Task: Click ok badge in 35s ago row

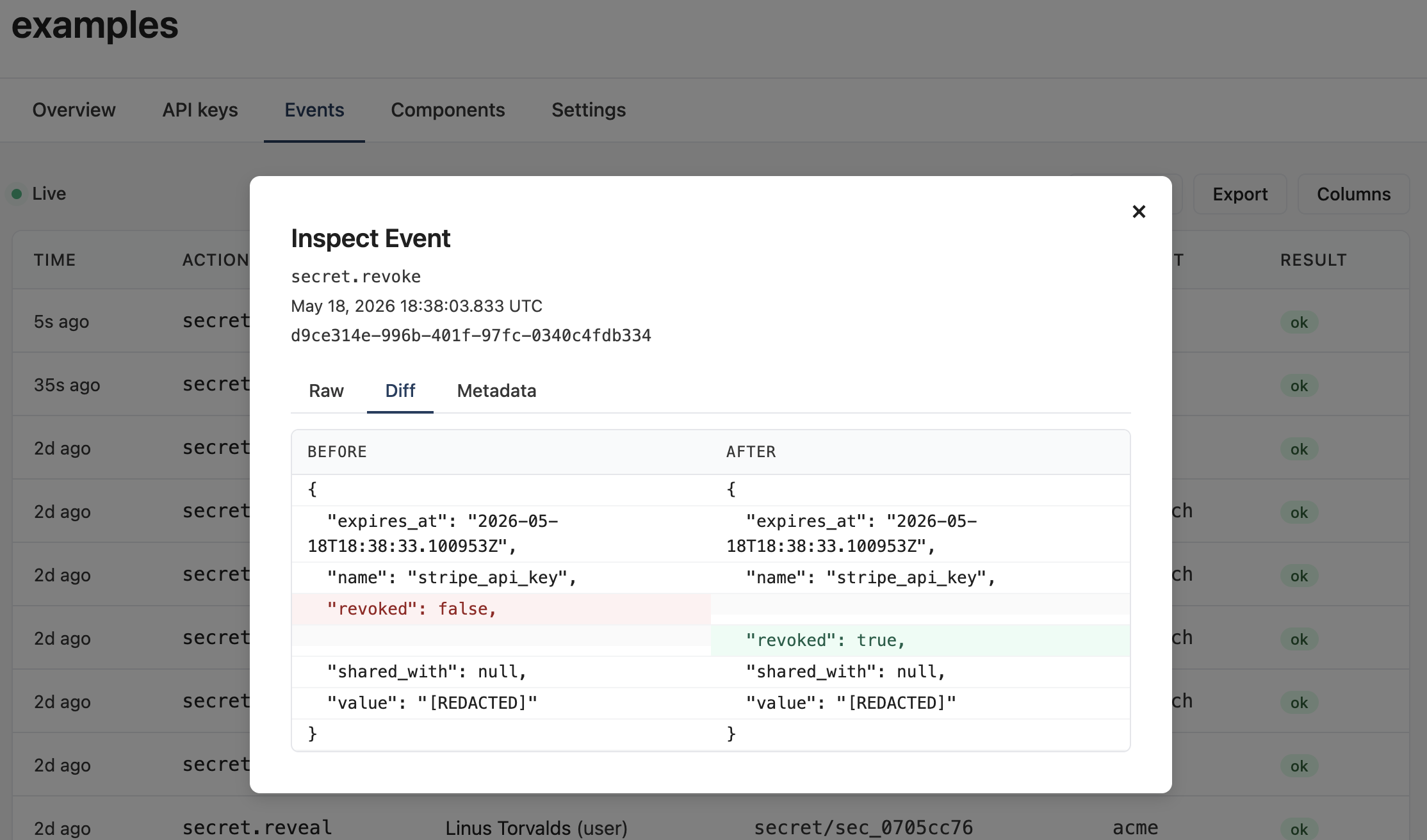Action: coord(1299,385)
